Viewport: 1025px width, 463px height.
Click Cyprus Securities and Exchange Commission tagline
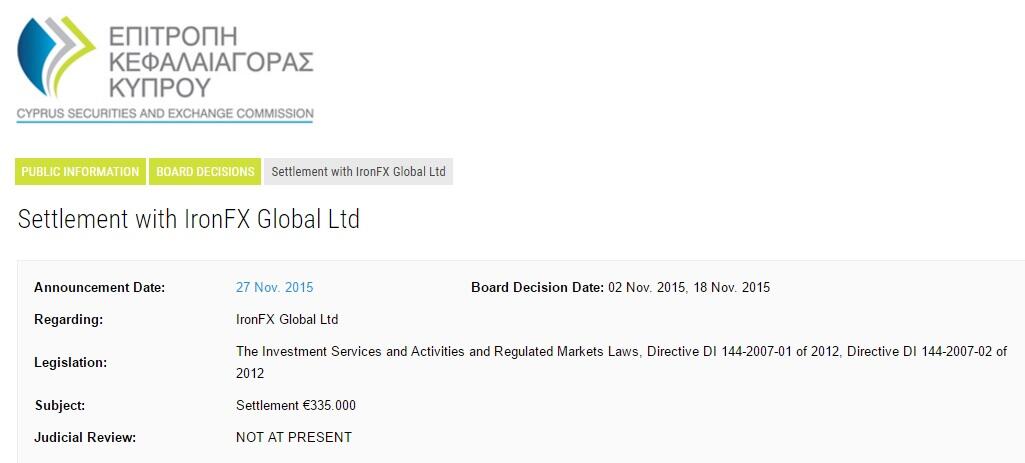[165, 113]
